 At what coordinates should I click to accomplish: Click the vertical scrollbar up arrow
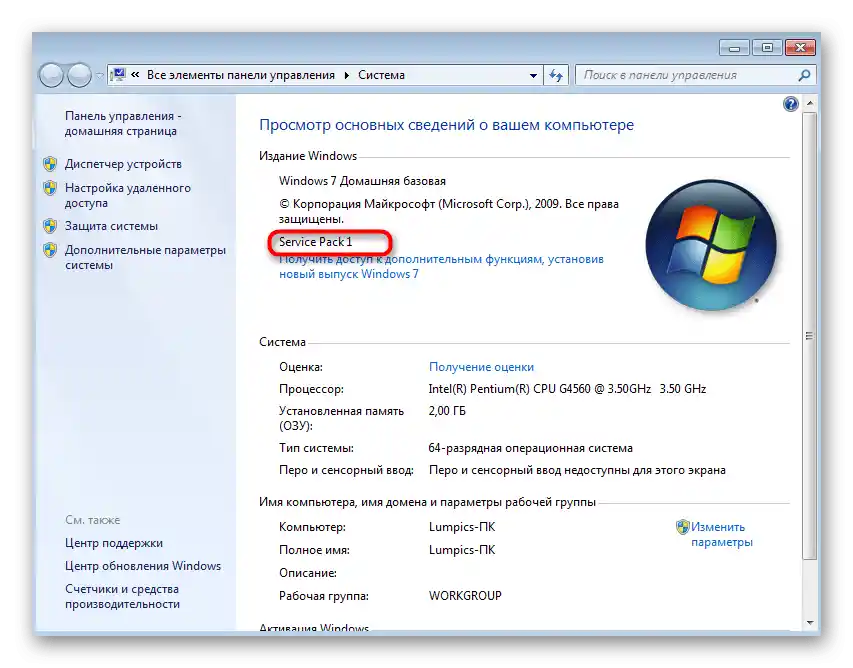809,103
